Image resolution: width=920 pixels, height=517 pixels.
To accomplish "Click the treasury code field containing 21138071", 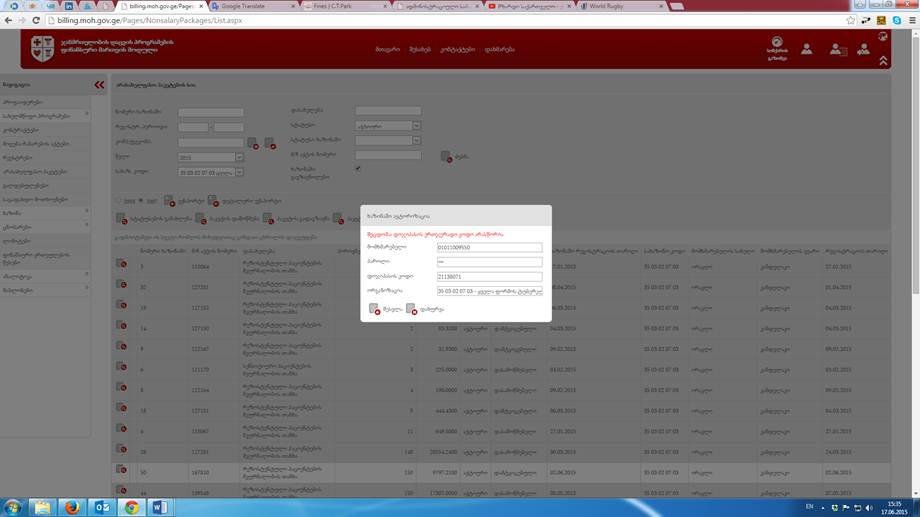I will click(x=489, y=277).
